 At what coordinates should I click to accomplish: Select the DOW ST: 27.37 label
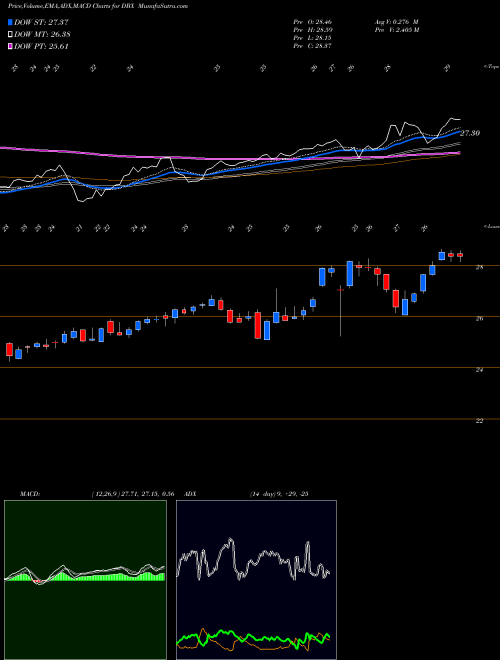tap(41, 22)
